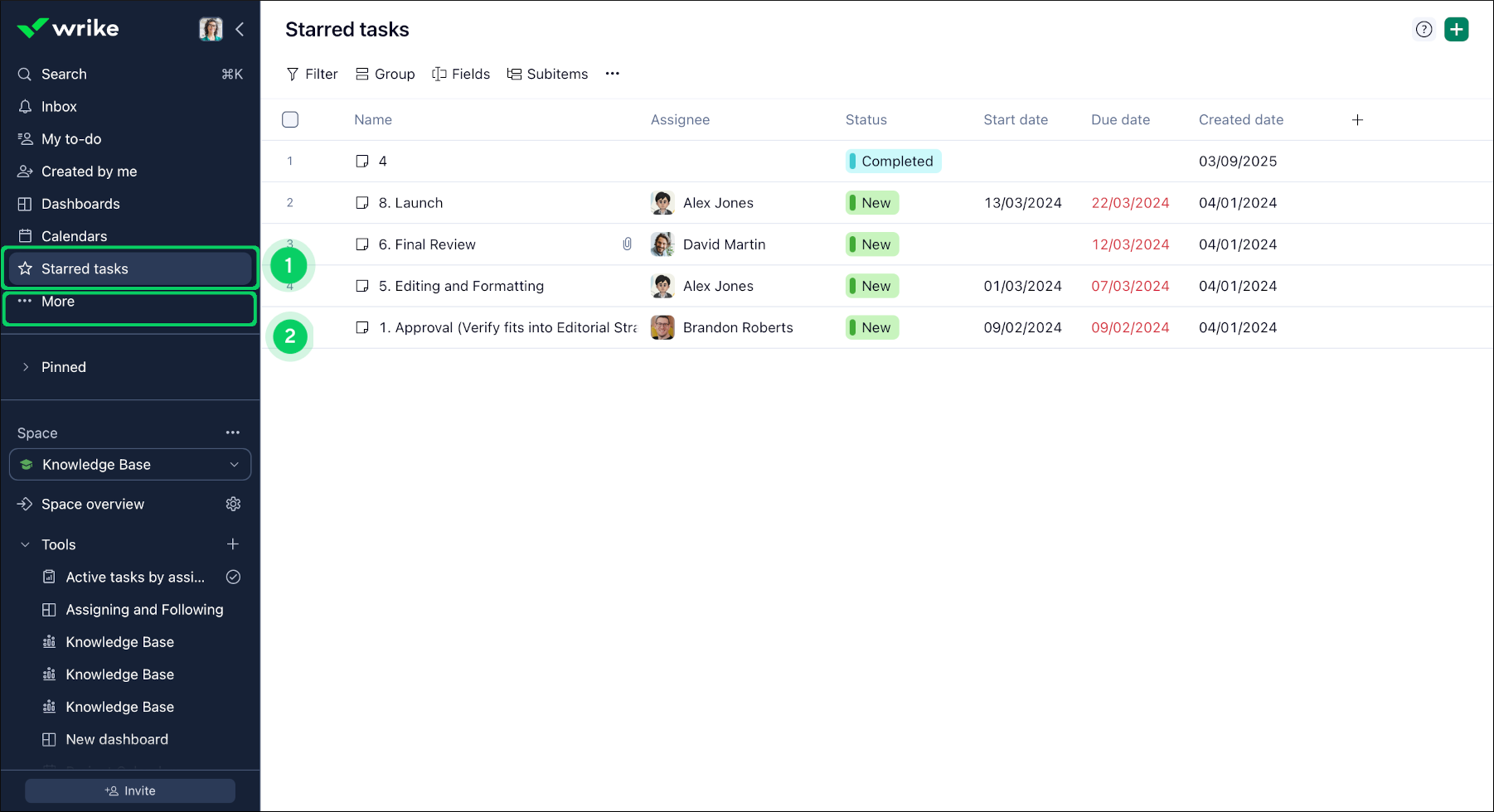Viewport: 1494px width, 812px height.
Task: Add a new column with plus icon
Action: click(1357, 120)
